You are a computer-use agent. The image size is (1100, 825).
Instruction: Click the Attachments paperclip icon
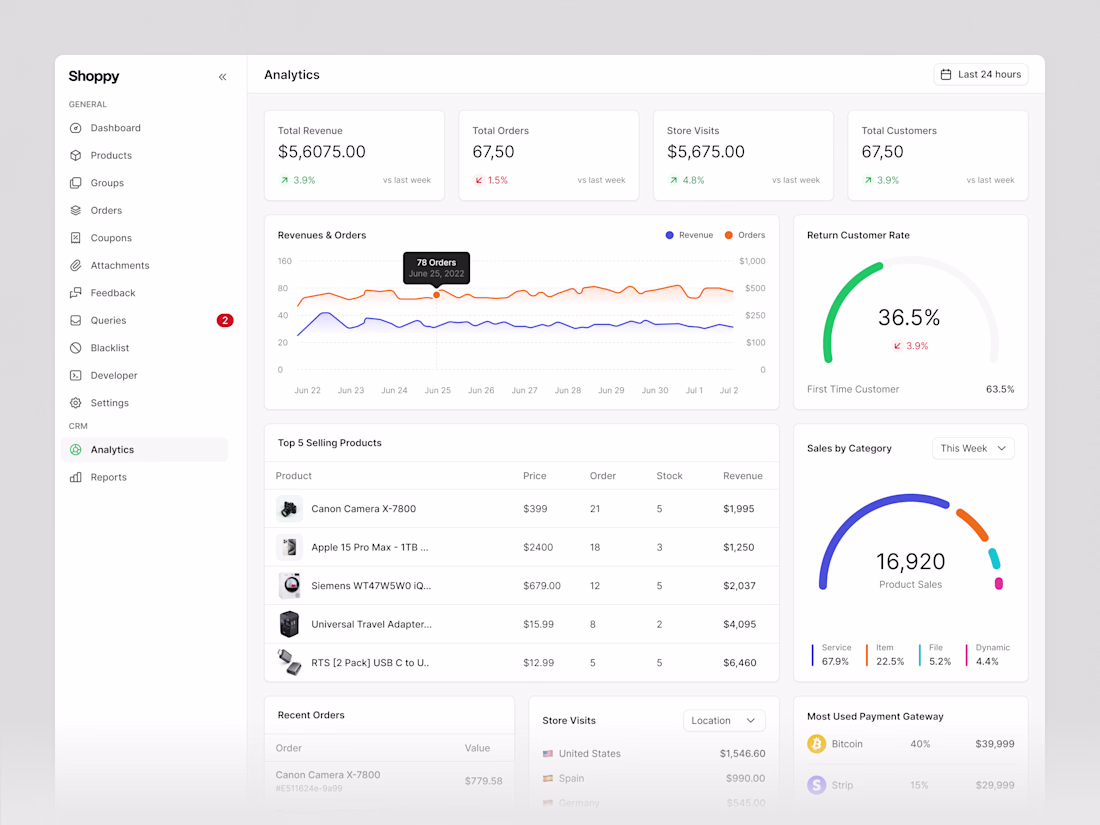(x=76, y=265)
